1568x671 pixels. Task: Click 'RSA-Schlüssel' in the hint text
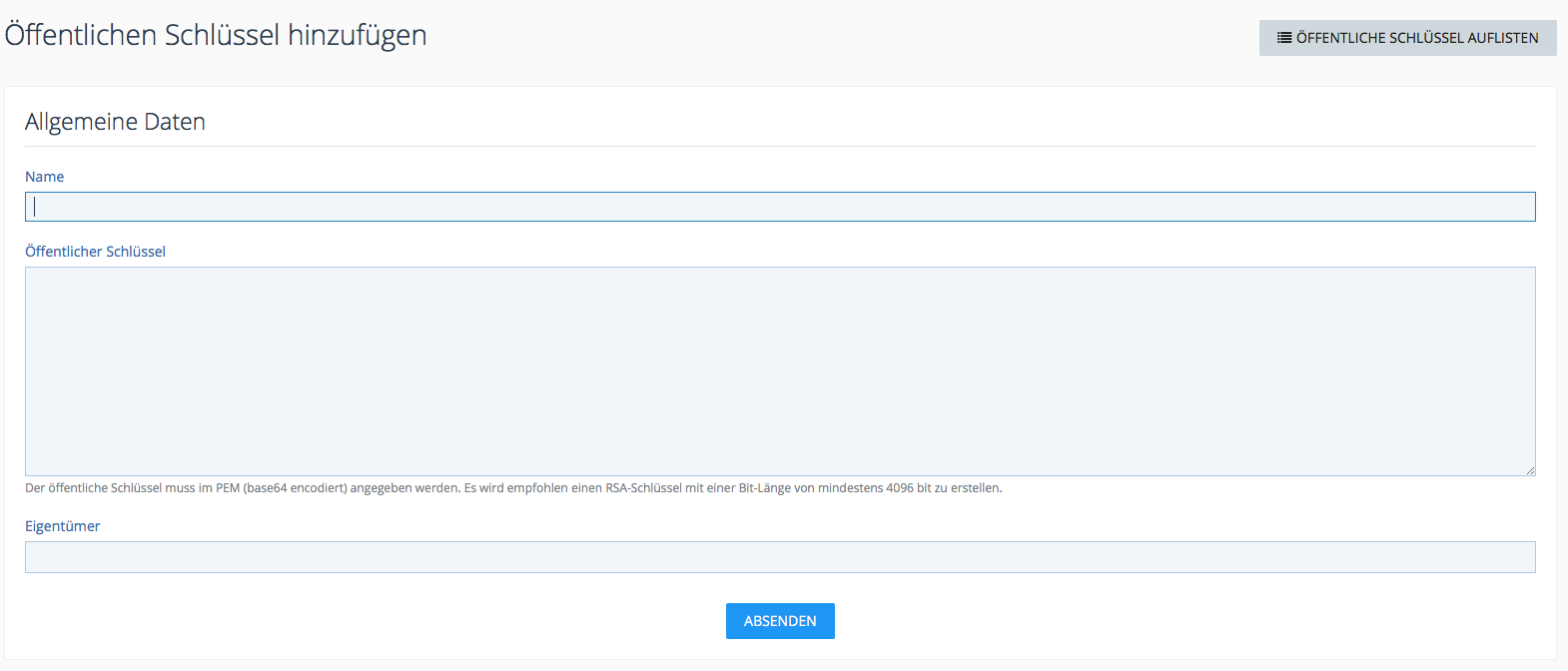[643, 488]
